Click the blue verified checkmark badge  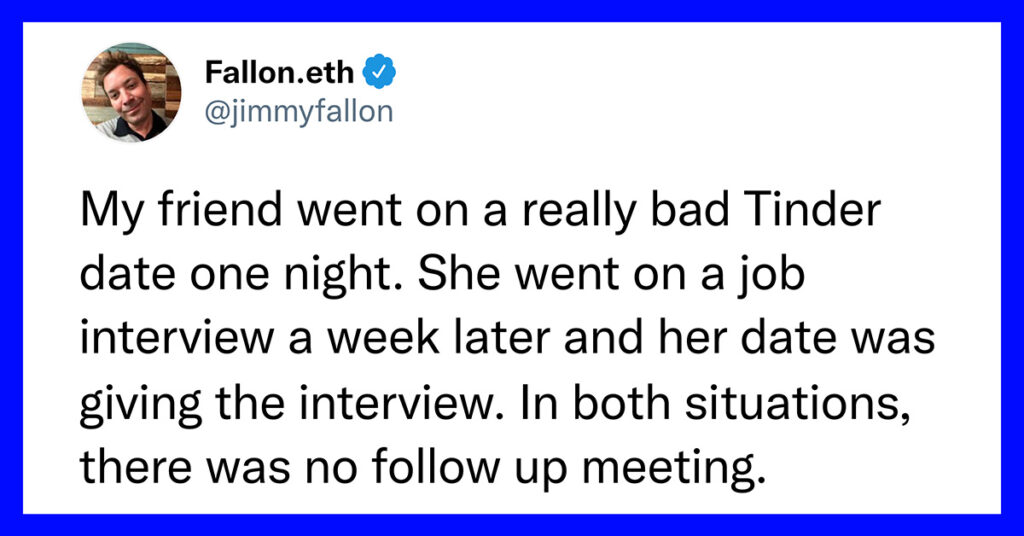click(379, 72)
